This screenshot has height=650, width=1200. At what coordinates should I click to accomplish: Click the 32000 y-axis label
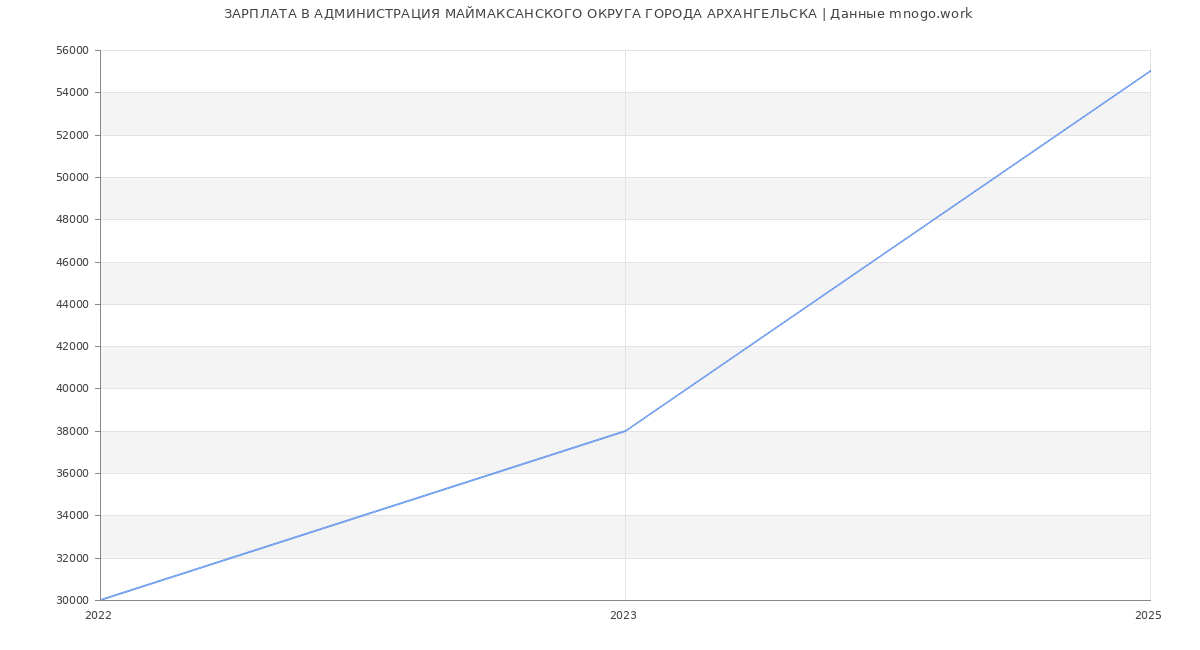[74, 559]
